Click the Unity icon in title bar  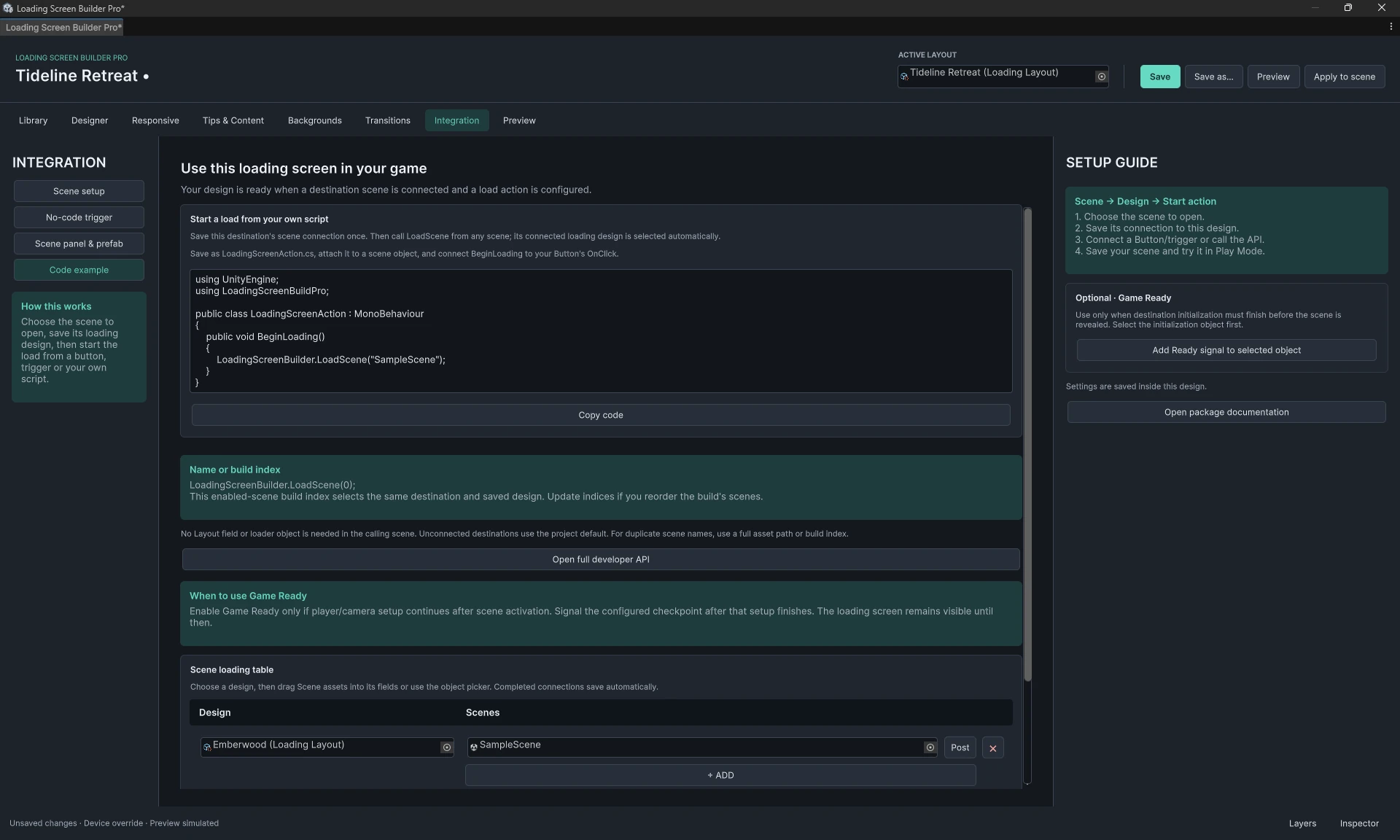[x=7, y=8]
